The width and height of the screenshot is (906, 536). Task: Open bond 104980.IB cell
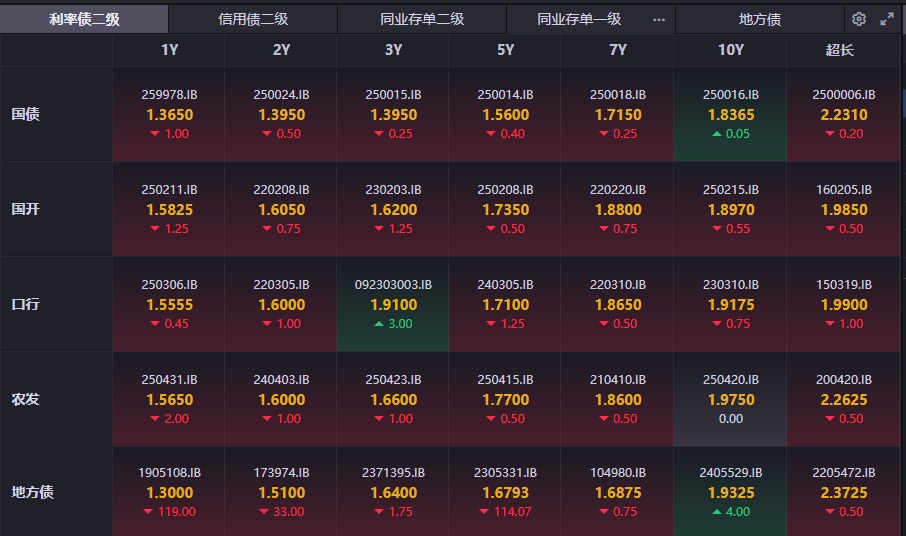(x=618, y=492)
